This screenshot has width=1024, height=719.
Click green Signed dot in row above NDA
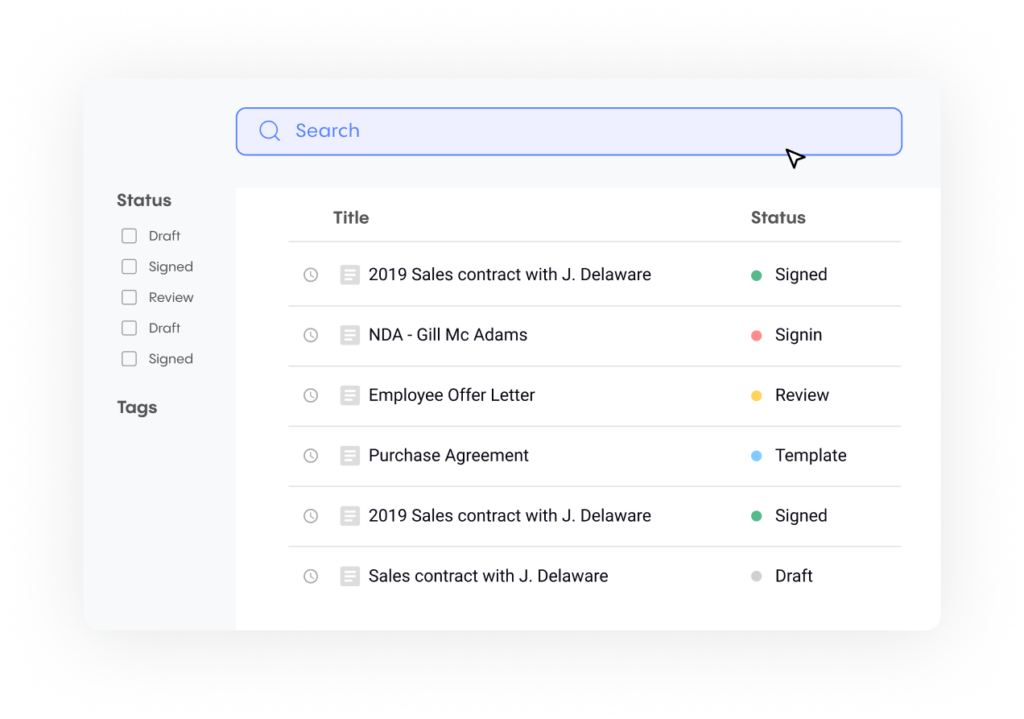(x=756, y=276)
